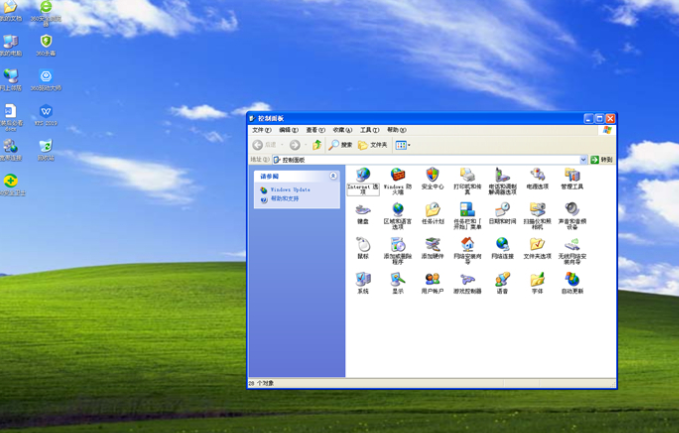Open the 工具(T) menu
Viewport: 679px width, 433px height.
(x=369, y=130)
